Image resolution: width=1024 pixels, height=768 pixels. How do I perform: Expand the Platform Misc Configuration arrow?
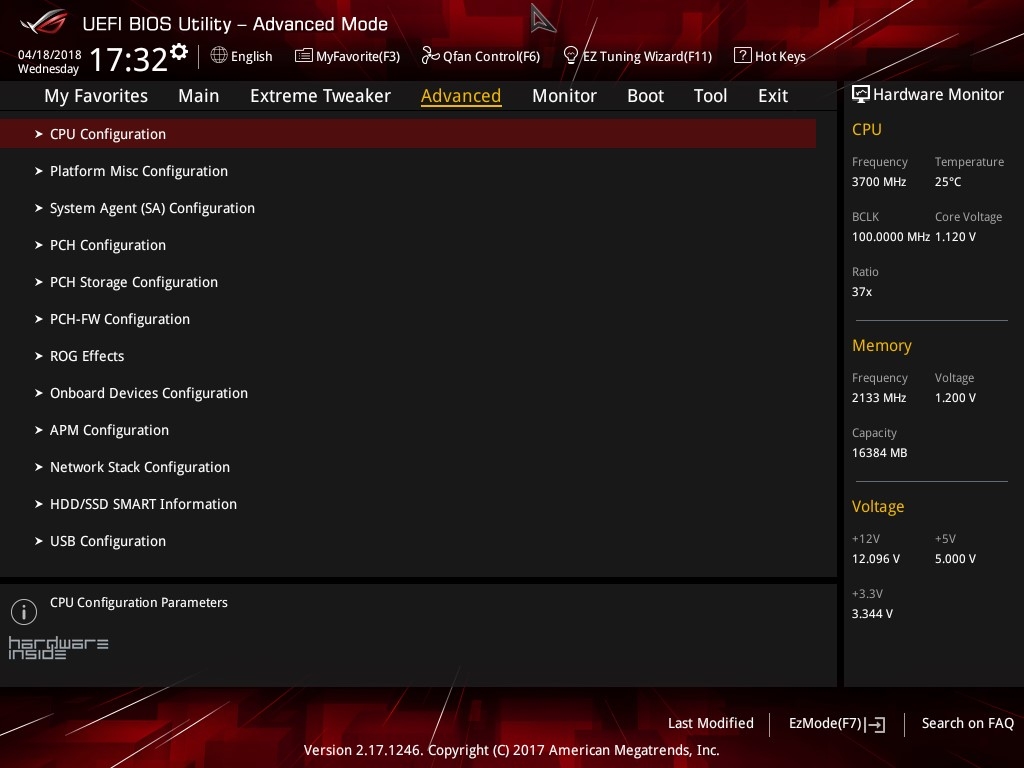coord(39,171)
